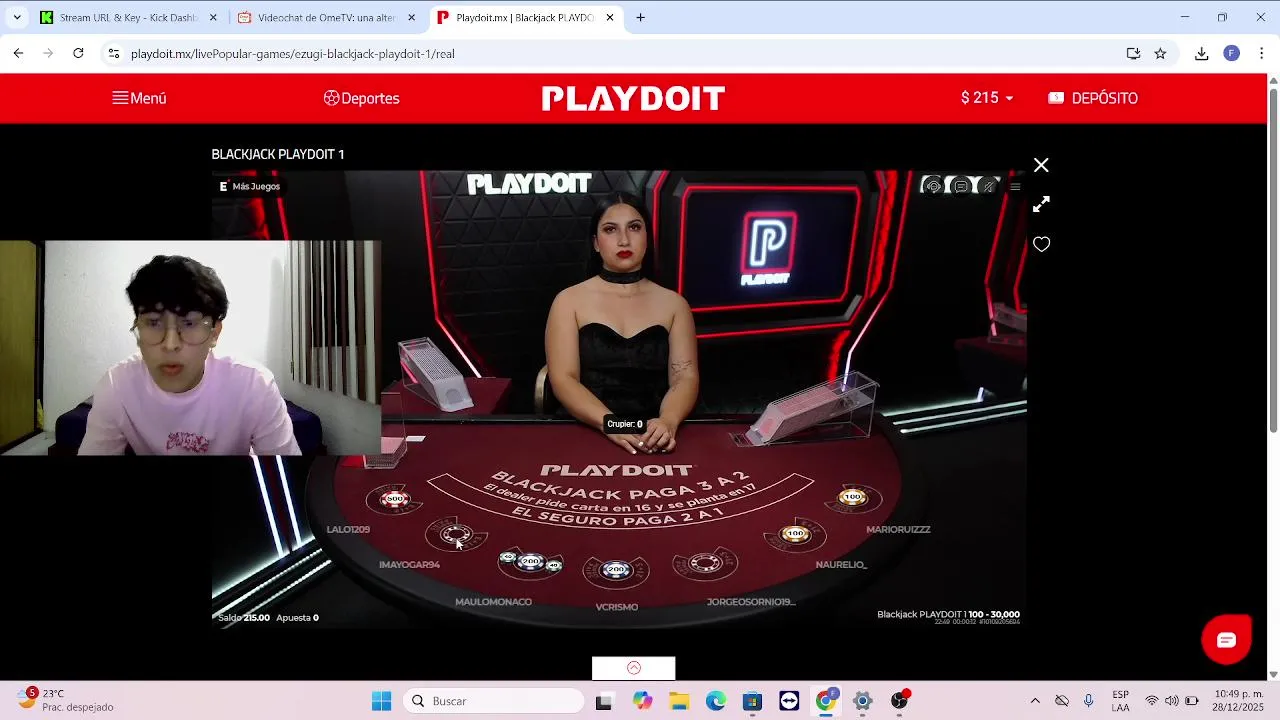
Task: Click MARIORUIZZZ's 100 chip spot
Action: [x=853, y=497]
